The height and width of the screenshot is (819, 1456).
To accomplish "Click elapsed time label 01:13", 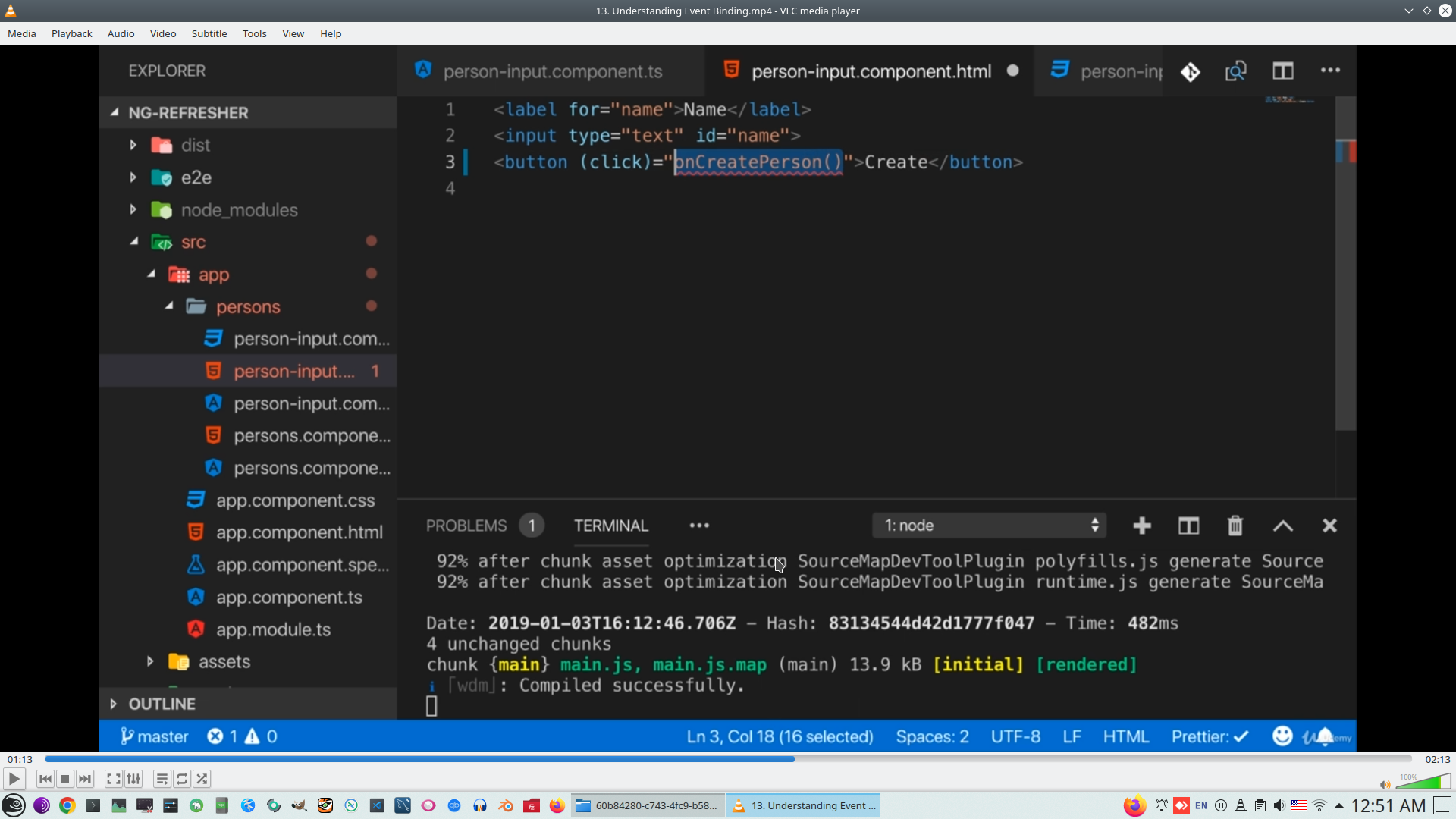I will coord(20,759).
